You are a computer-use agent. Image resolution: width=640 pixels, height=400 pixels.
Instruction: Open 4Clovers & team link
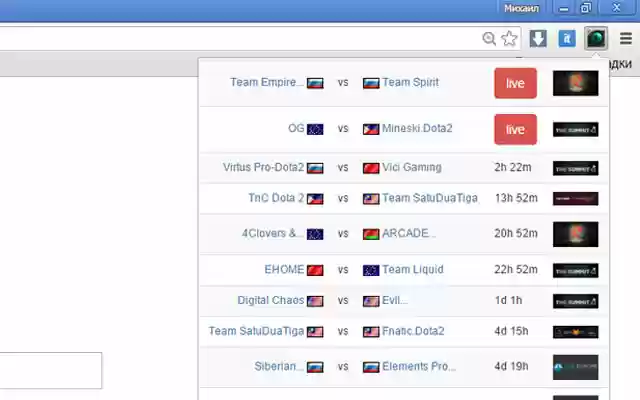tap(273, 233)
